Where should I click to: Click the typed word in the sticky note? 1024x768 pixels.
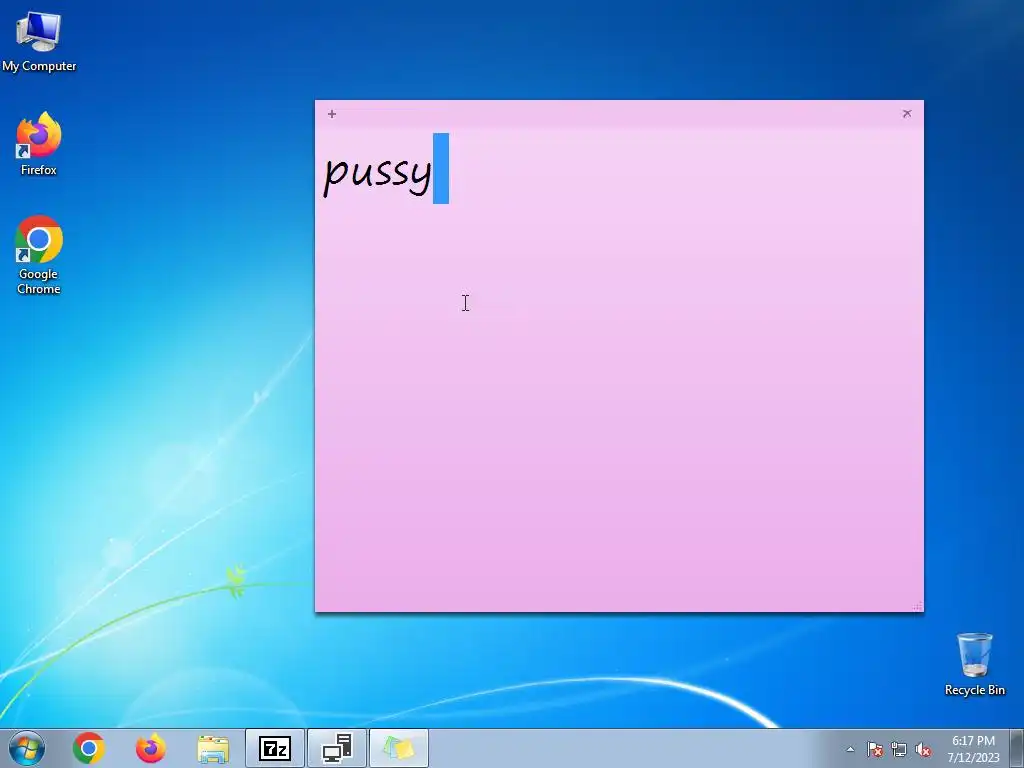point(377,173)
